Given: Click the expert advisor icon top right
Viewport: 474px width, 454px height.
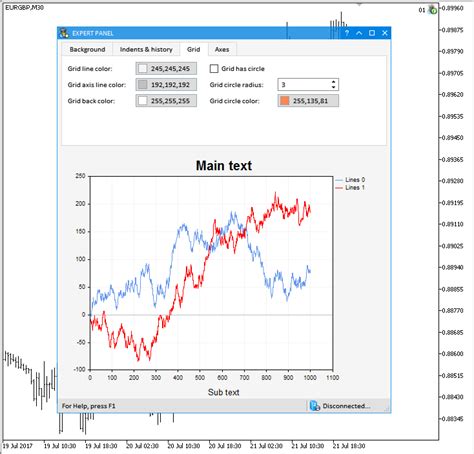Looking at the screenshot, I should click(x=433, y=10).
